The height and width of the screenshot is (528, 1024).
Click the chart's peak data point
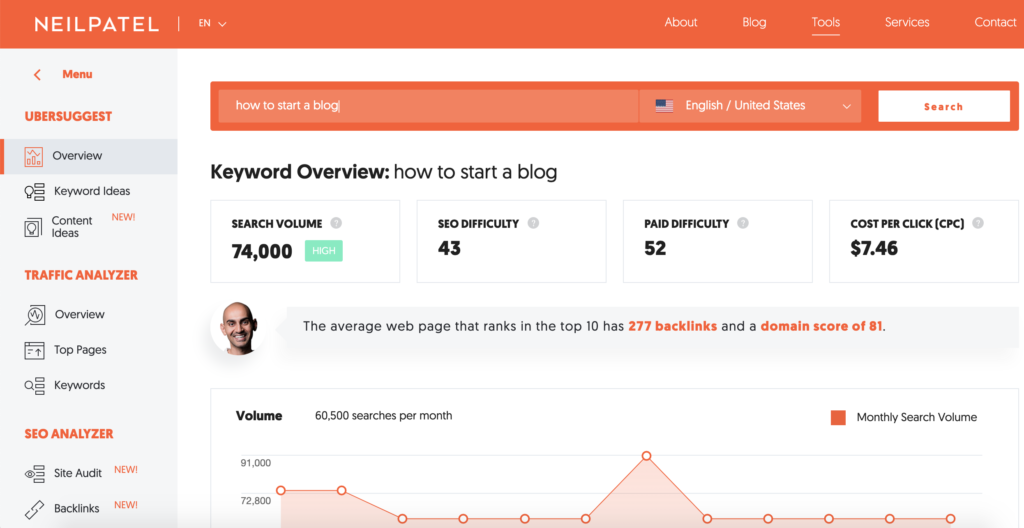pos(647,455)
